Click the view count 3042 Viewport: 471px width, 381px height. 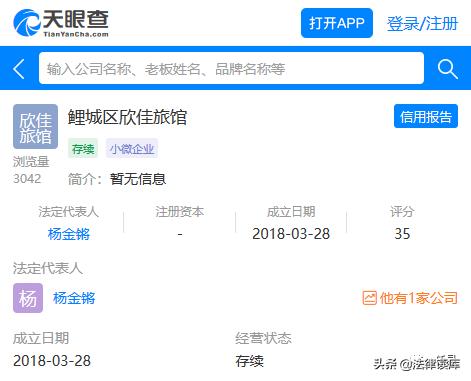[x=27, y=178]
